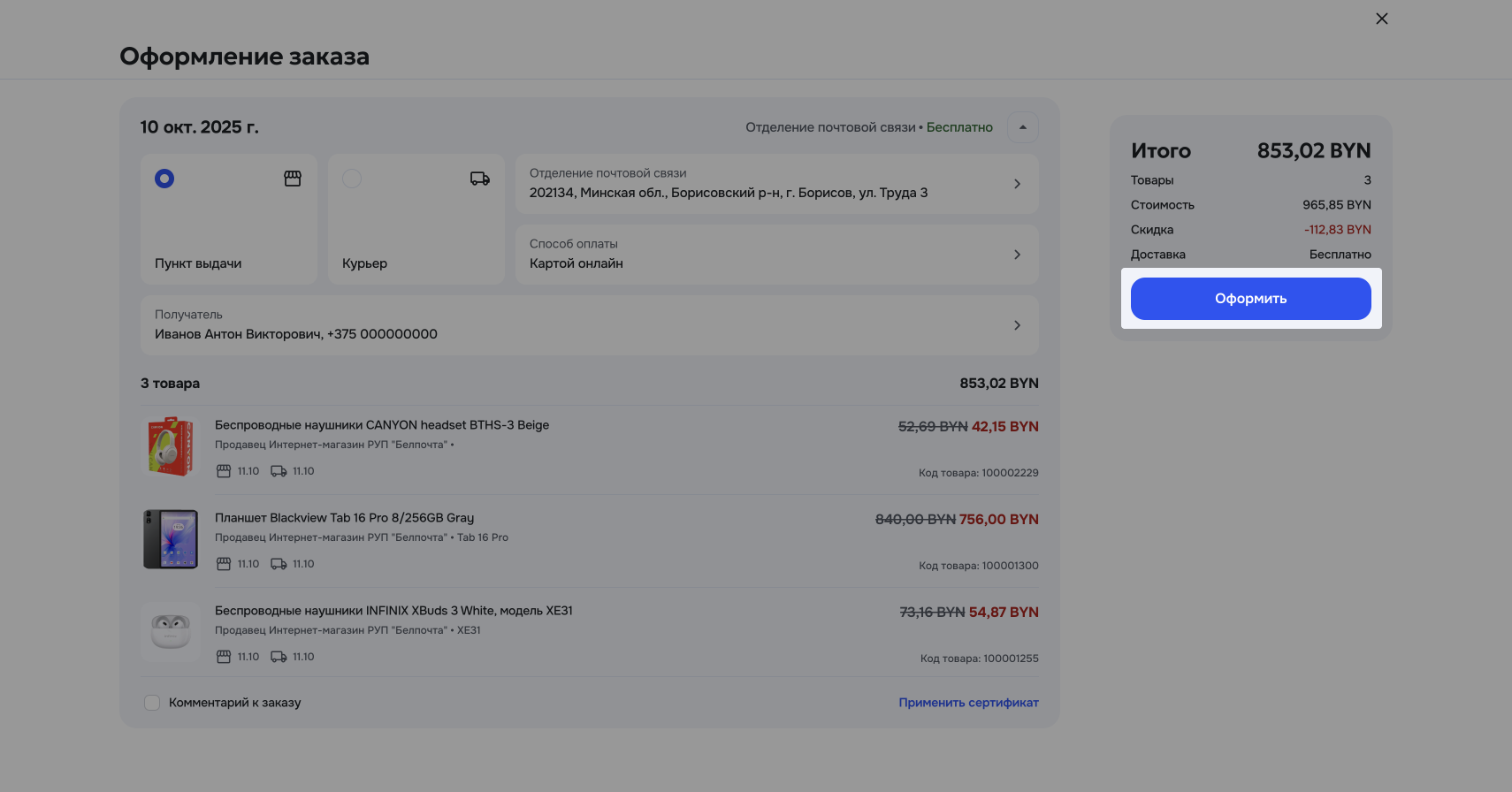
Task: Click the truck icon in Курьер card
Action: (479, 179)
